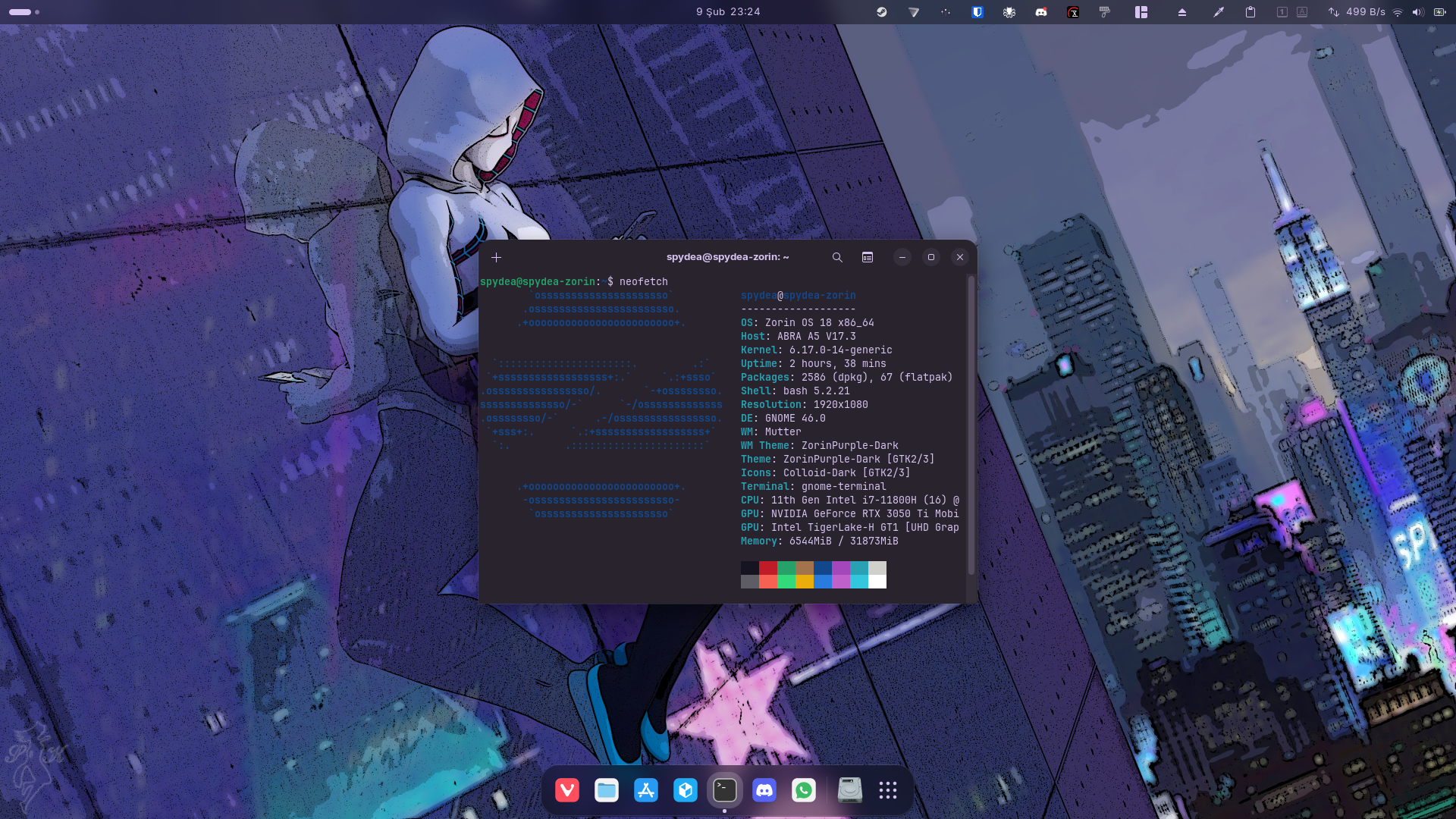The image size is (1456, 819).
Task: Click the yellow swatch in neofetch palette
Action: 805,582
